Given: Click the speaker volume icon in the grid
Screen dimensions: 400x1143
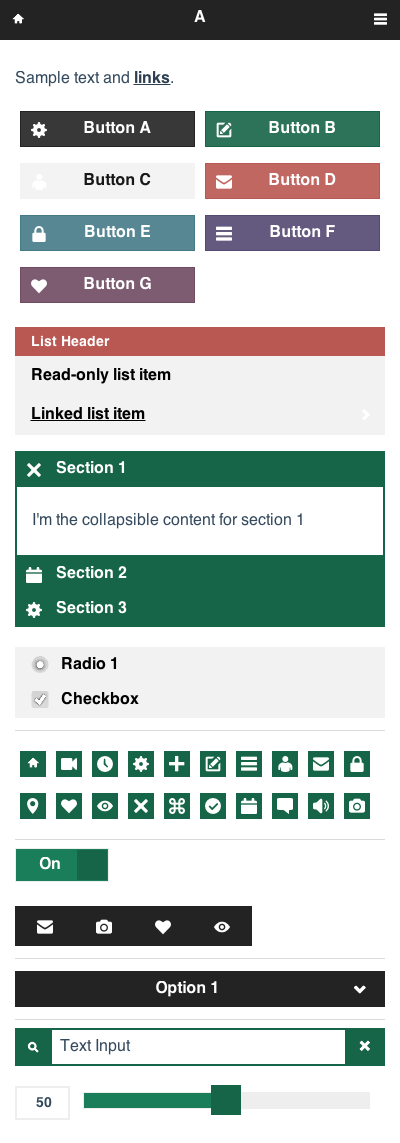Looking at the screenshot, I should (321, 806).
